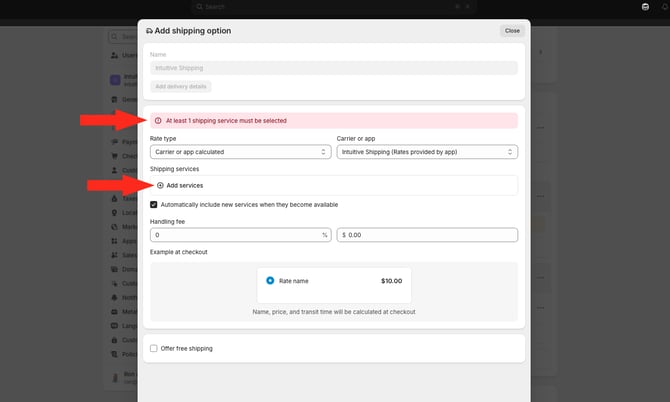Click the Name field showing Intuitive Shipping
This screenshot has height=402, width=670.
pyautogui.click(x=334, y=68)
